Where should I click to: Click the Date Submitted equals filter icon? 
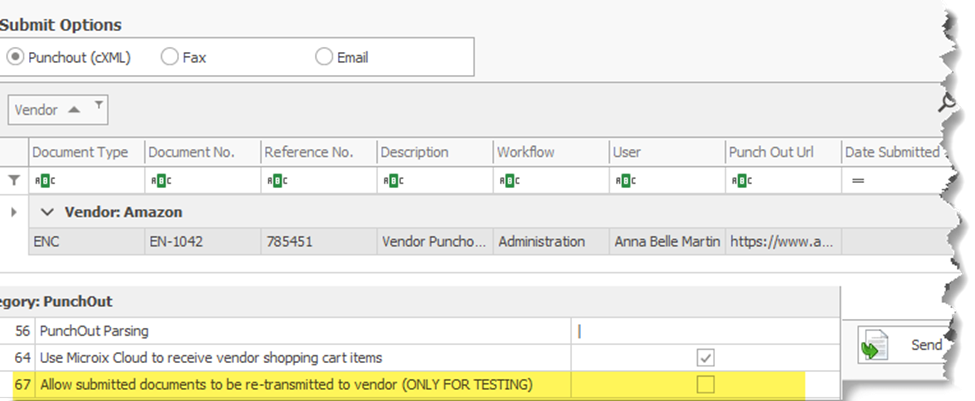[857, 181]
